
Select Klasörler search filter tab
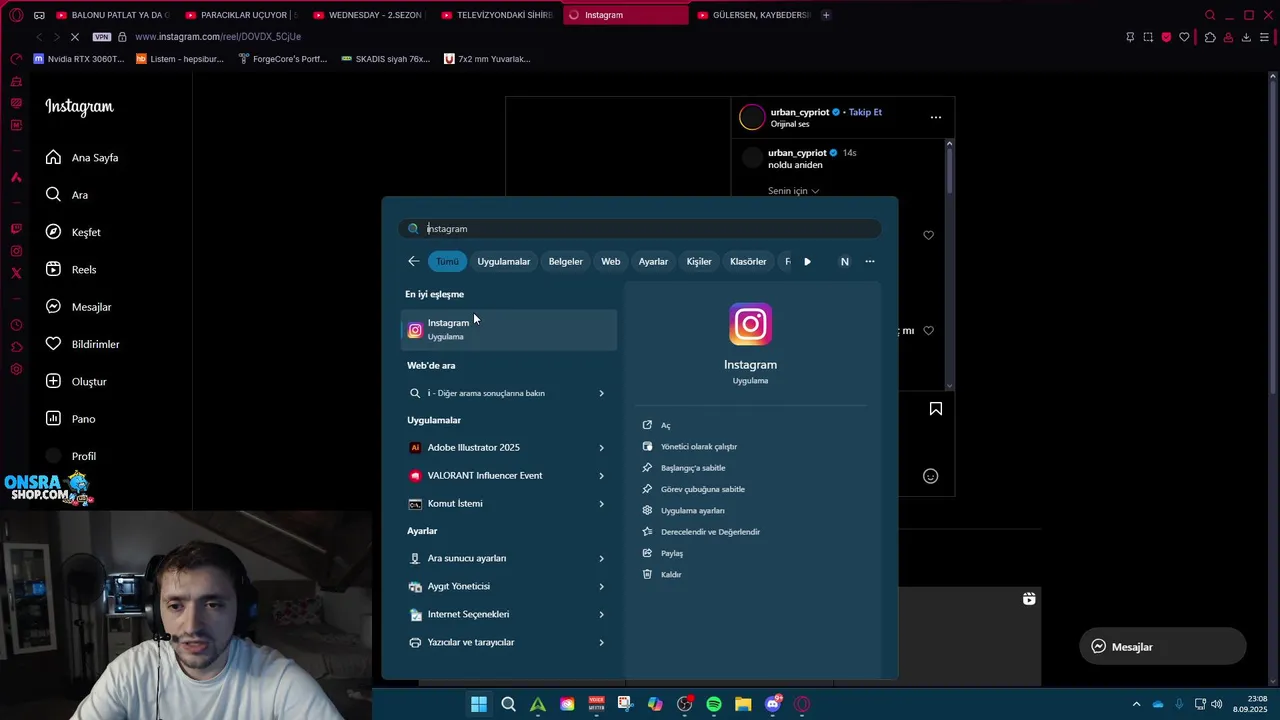click(748, 261)
